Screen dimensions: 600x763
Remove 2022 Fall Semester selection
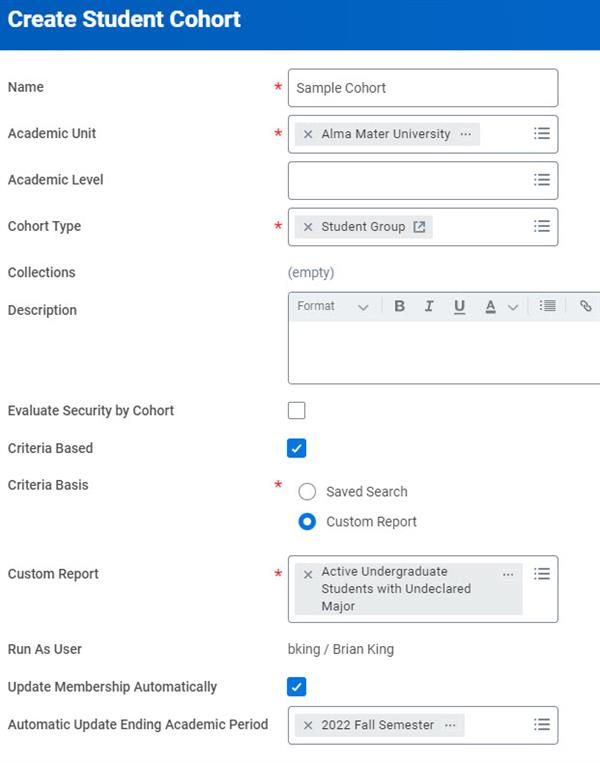[308, 725]
